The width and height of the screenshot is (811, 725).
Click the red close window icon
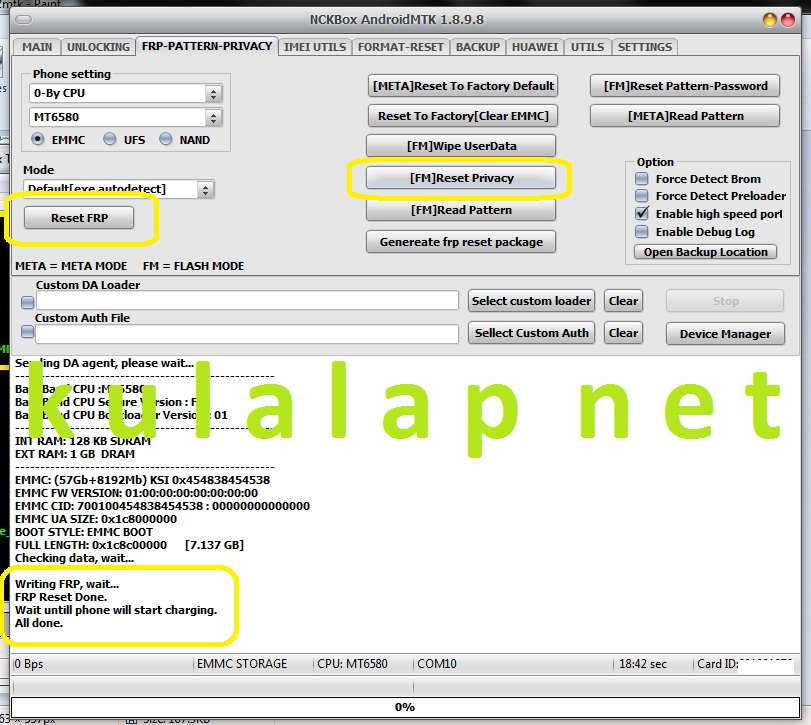coord(788,20)
